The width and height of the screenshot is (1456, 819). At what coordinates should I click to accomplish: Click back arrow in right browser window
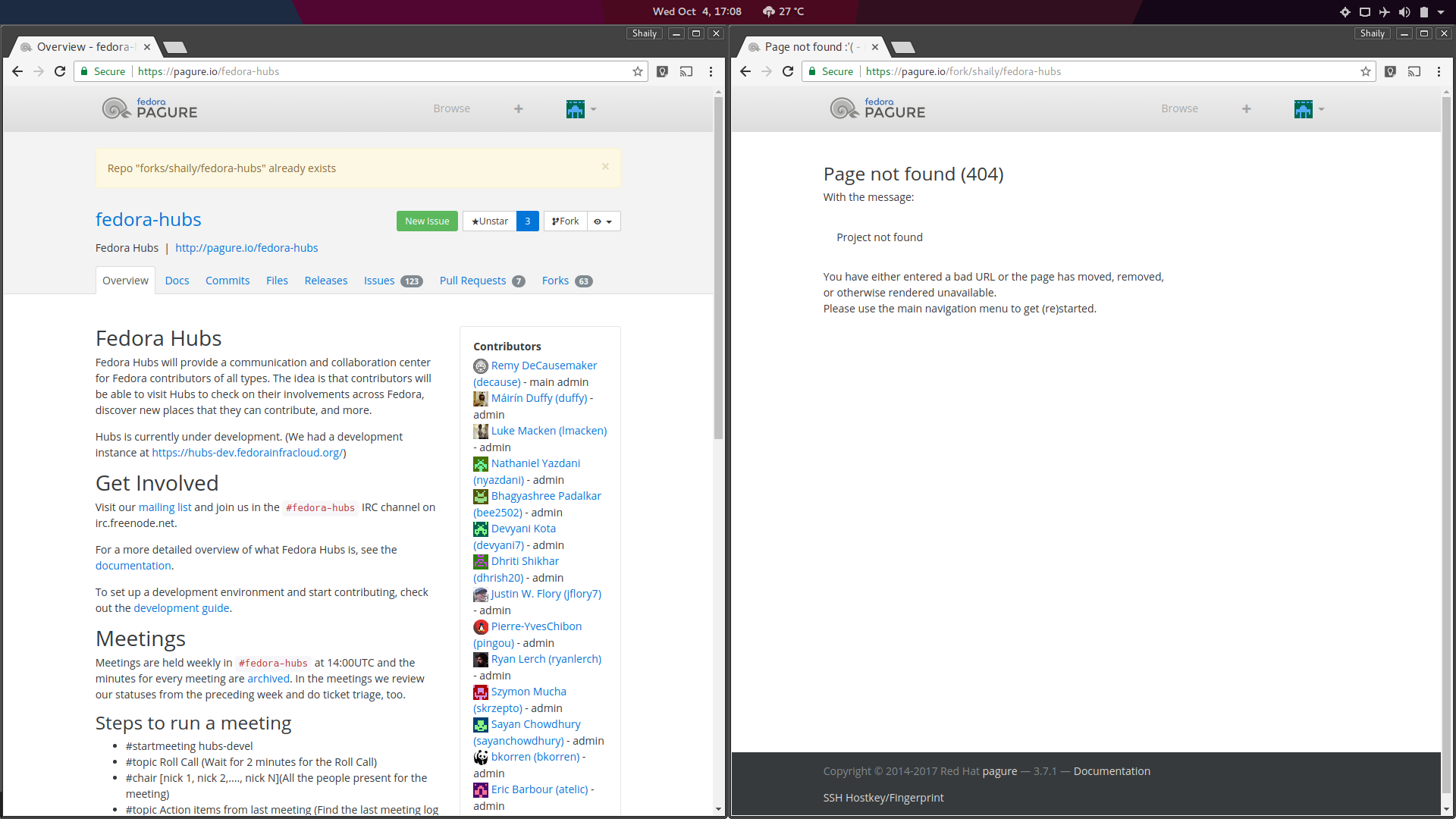coord(745,71)
